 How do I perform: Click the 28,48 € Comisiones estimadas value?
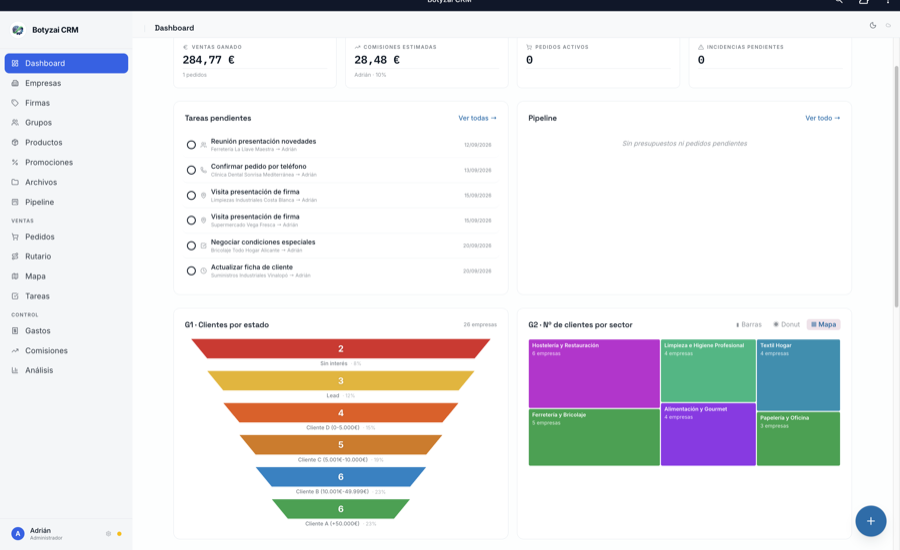pos(377,60)
